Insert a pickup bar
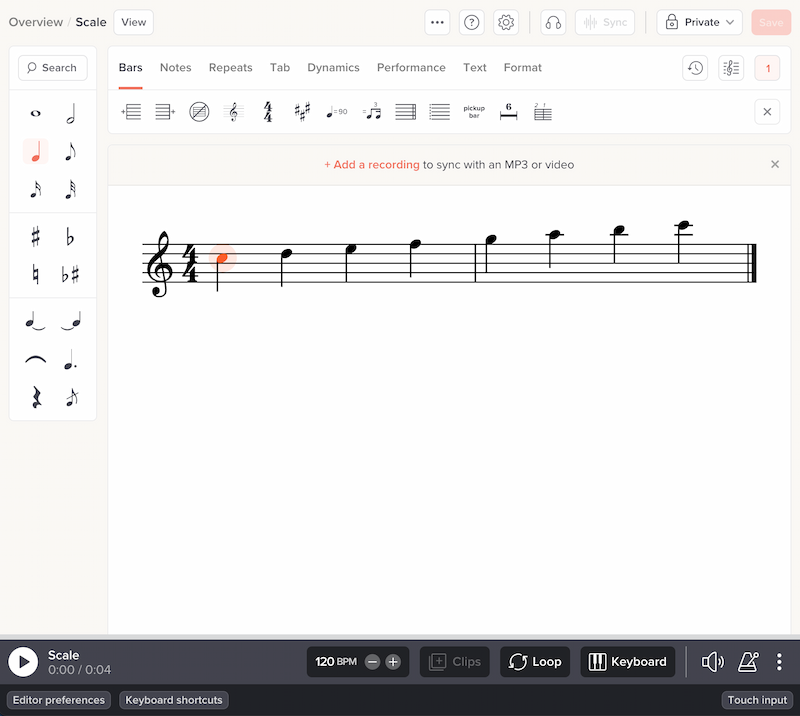Screen dimensions: 800x716 tap(473, 111)
